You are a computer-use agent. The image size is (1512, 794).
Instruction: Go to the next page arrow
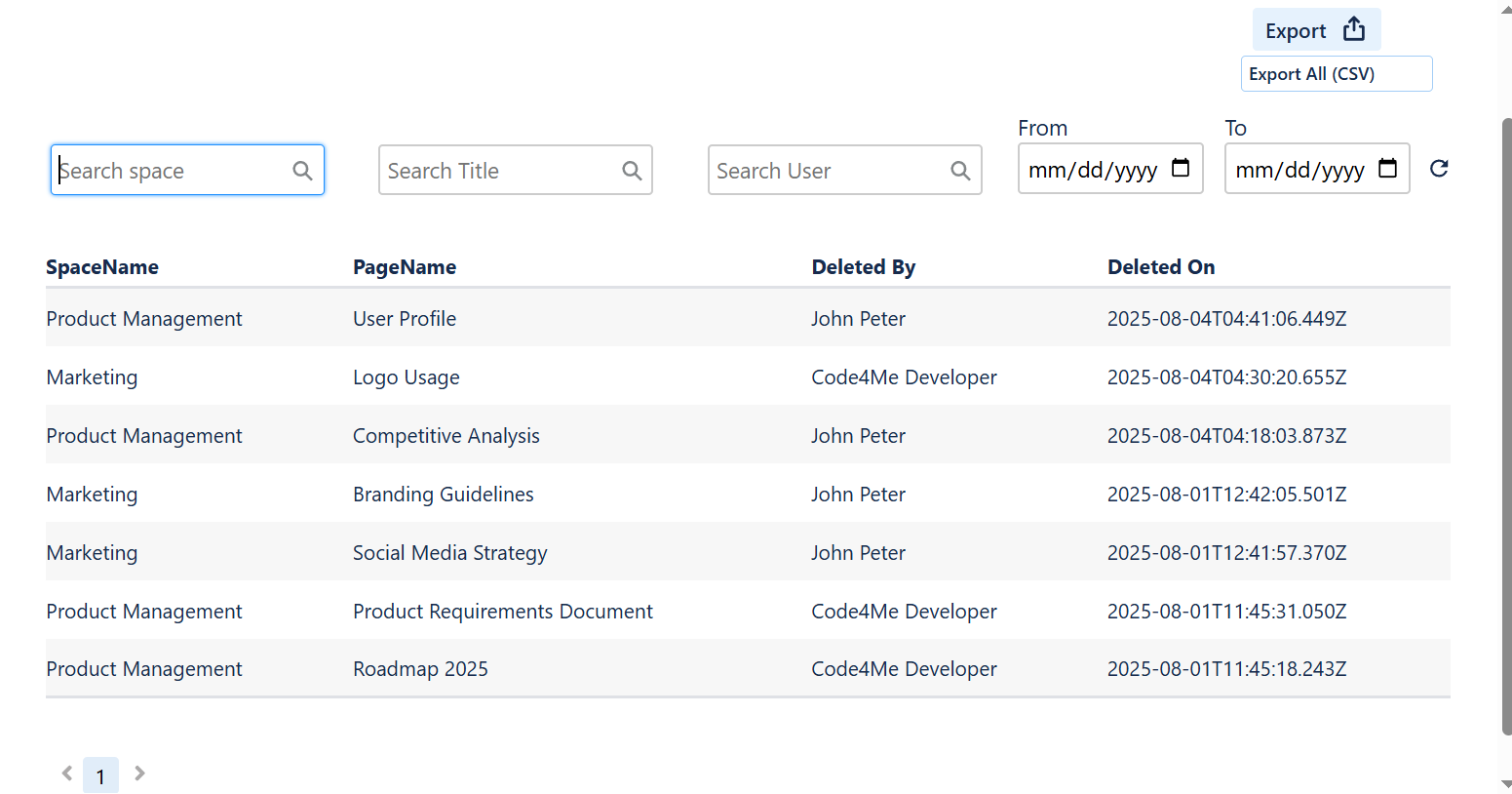click(139, 774)
